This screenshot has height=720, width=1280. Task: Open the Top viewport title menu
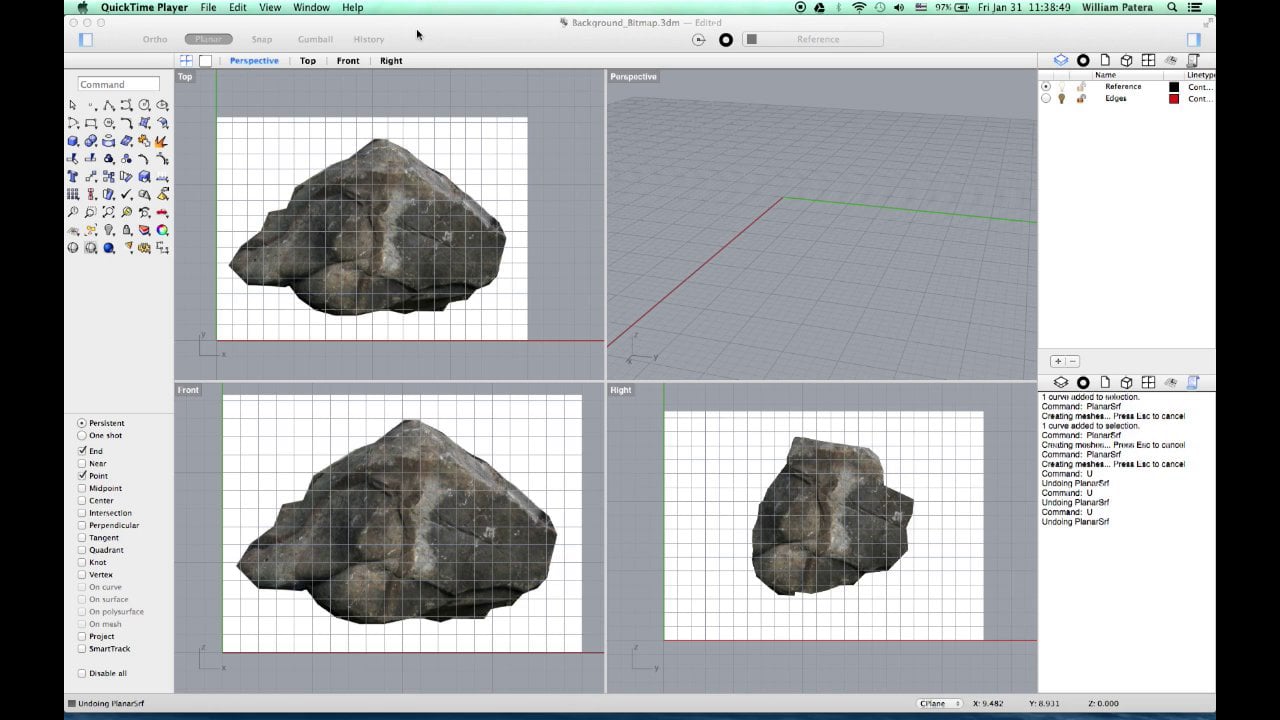185,77
